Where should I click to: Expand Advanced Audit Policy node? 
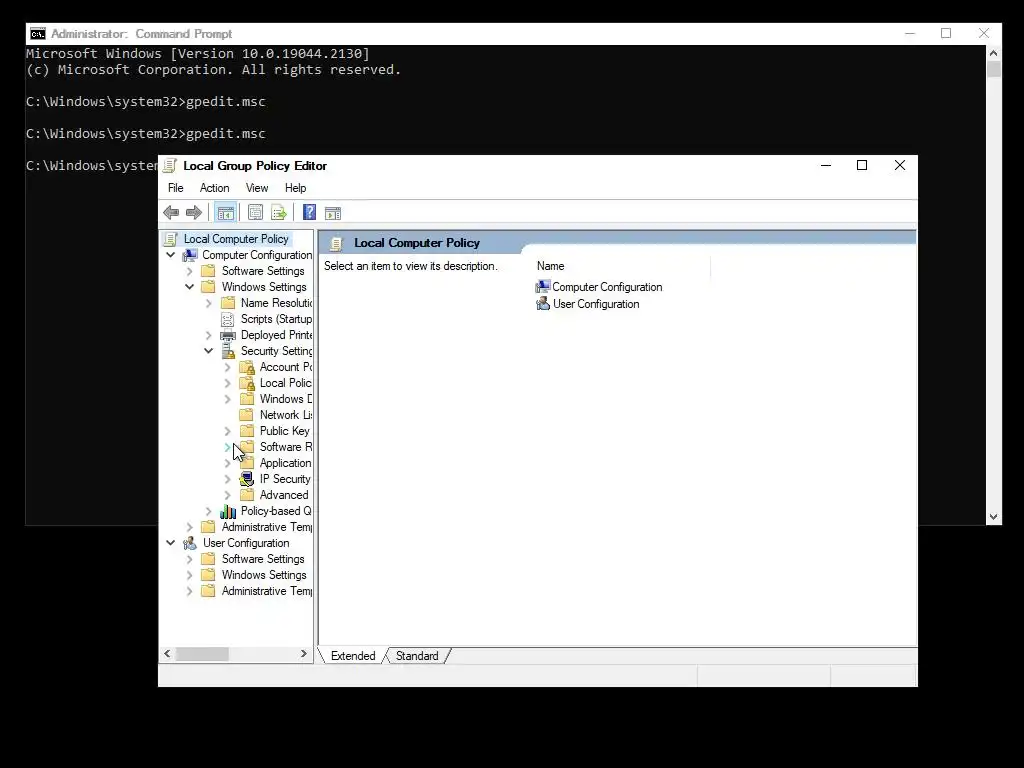pos(227,495)
